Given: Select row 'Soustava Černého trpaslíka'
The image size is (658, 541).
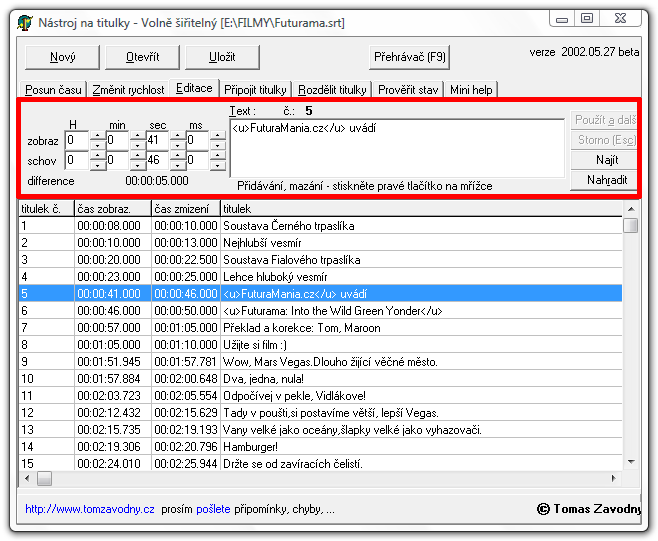Looking at the screenshot, I should pyautogui.click(x=321, y=226).
